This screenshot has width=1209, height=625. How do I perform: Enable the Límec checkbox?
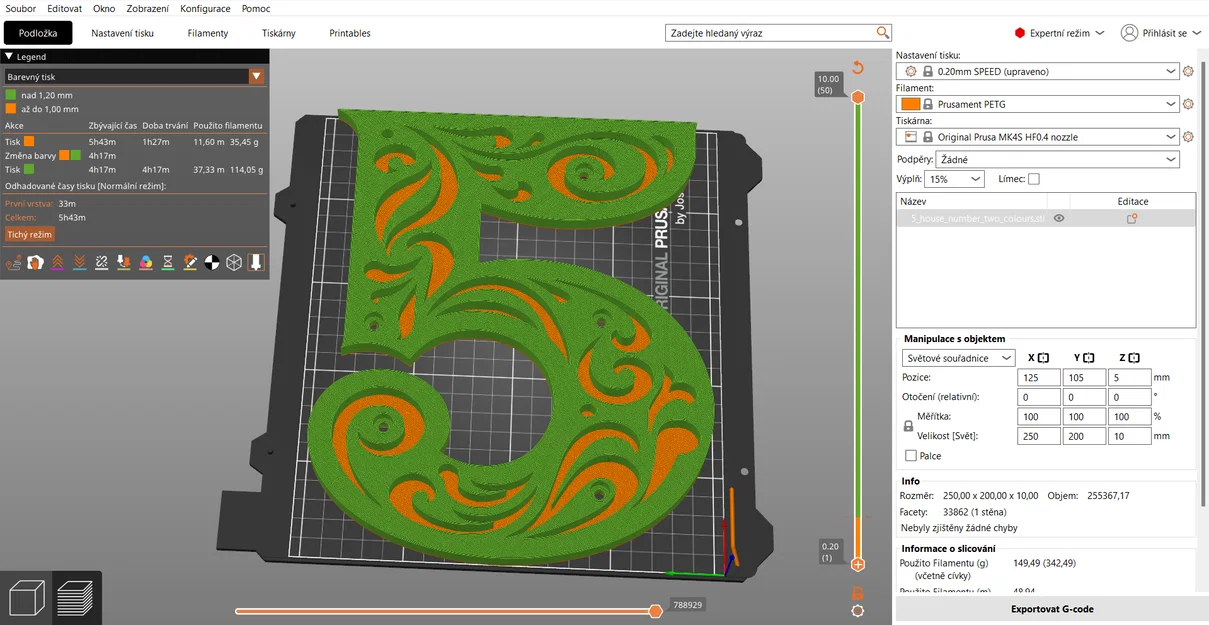[x=1034, y=179]
